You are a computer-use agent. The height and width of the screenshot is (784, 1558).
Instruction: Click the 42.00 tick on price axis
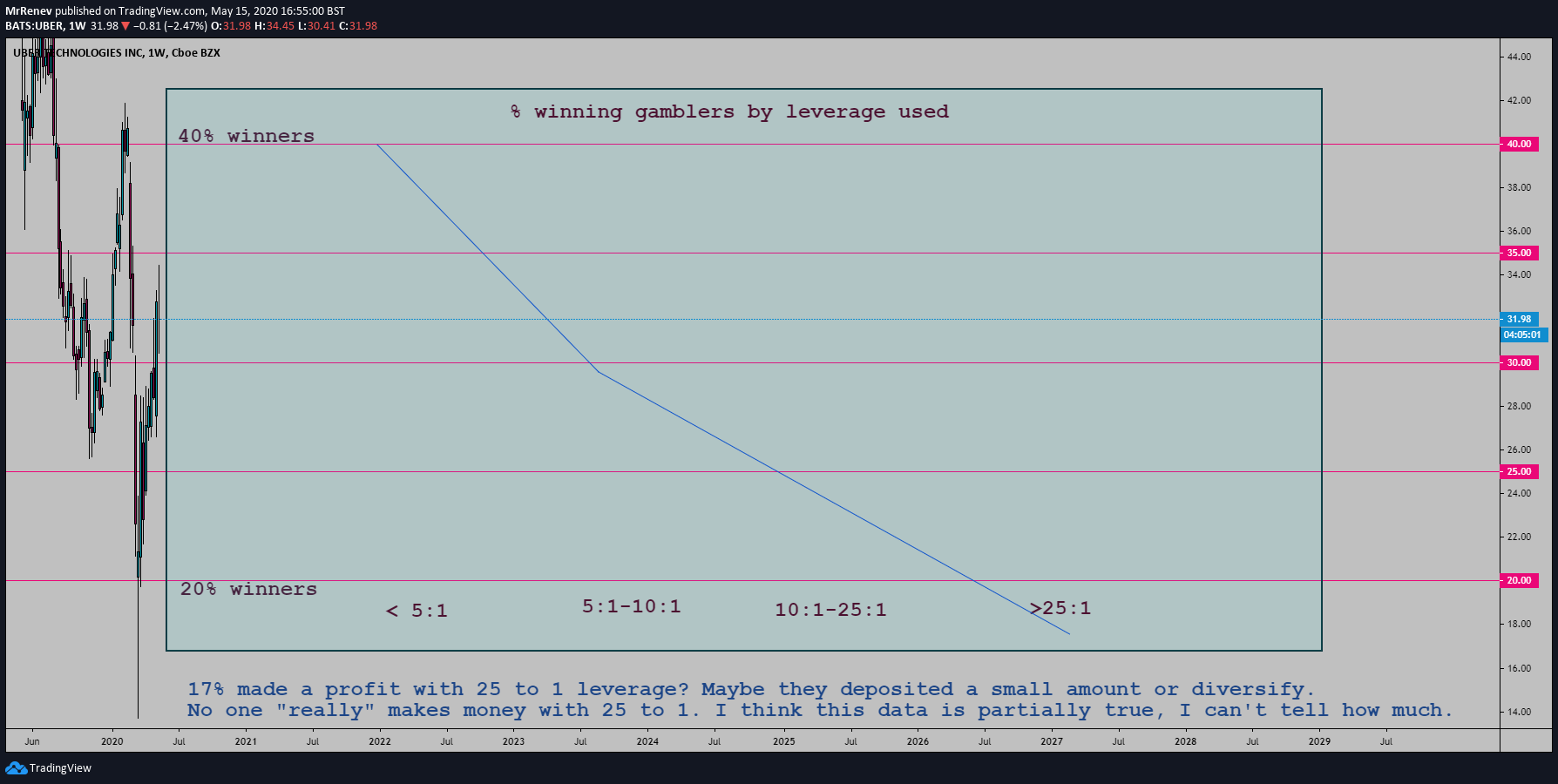point(1519,100)
